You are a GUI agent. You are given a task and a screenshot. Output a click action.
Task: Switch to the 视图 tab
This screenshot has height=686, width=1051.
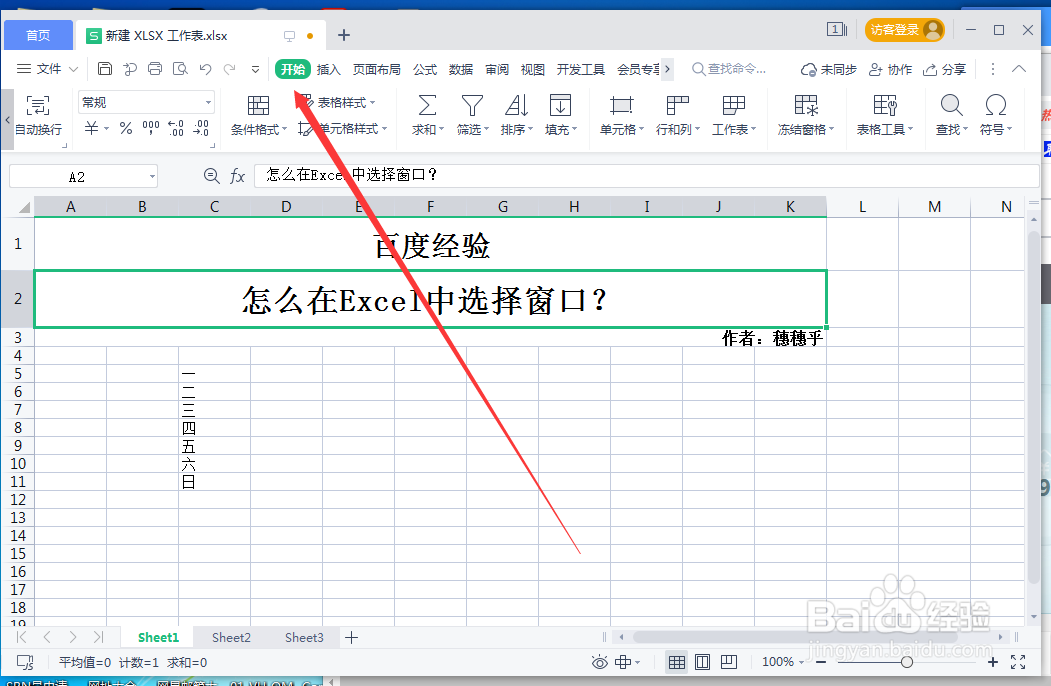[x=532, y=69]
